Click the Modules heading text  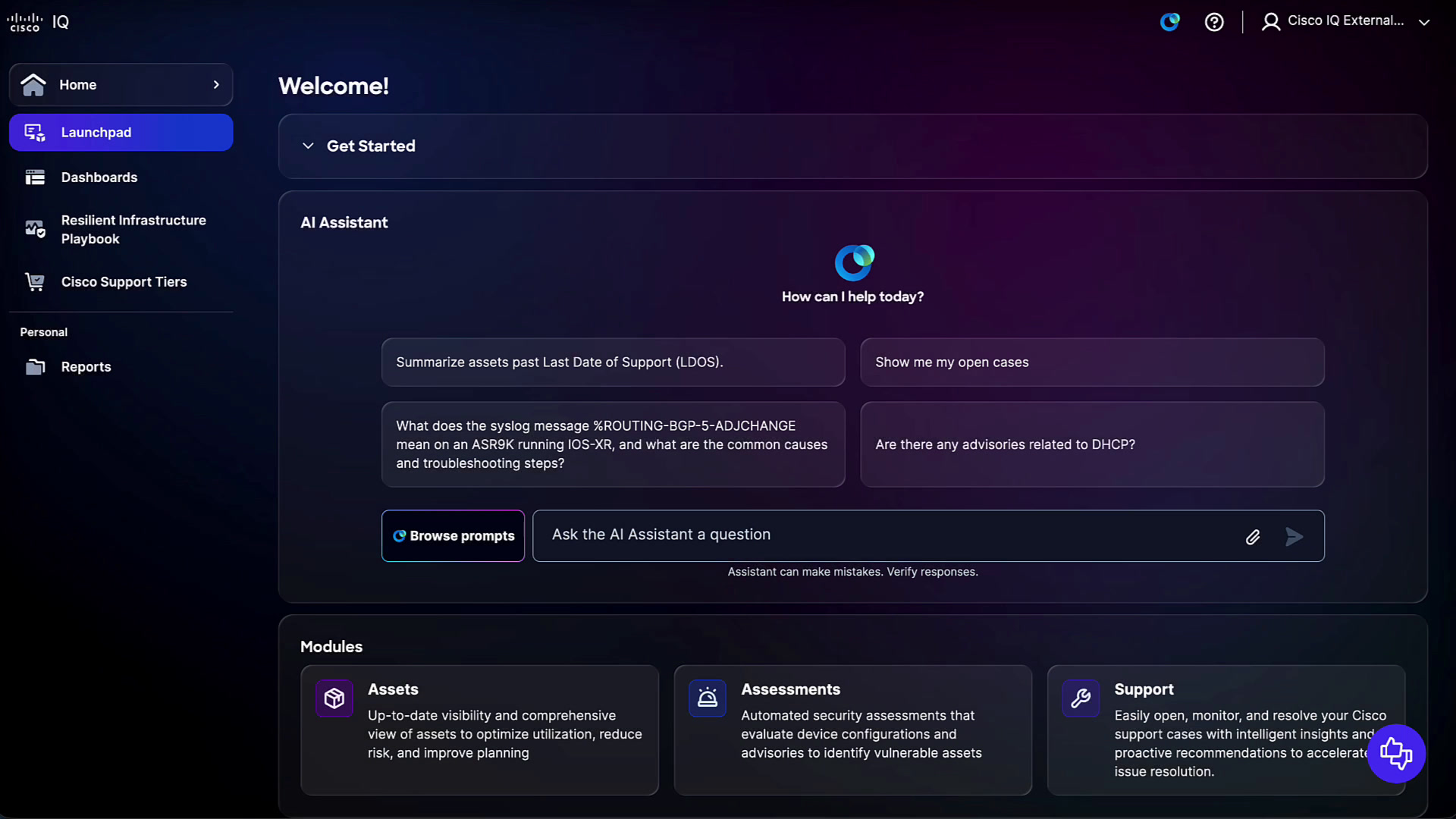[x=331, y=647]
